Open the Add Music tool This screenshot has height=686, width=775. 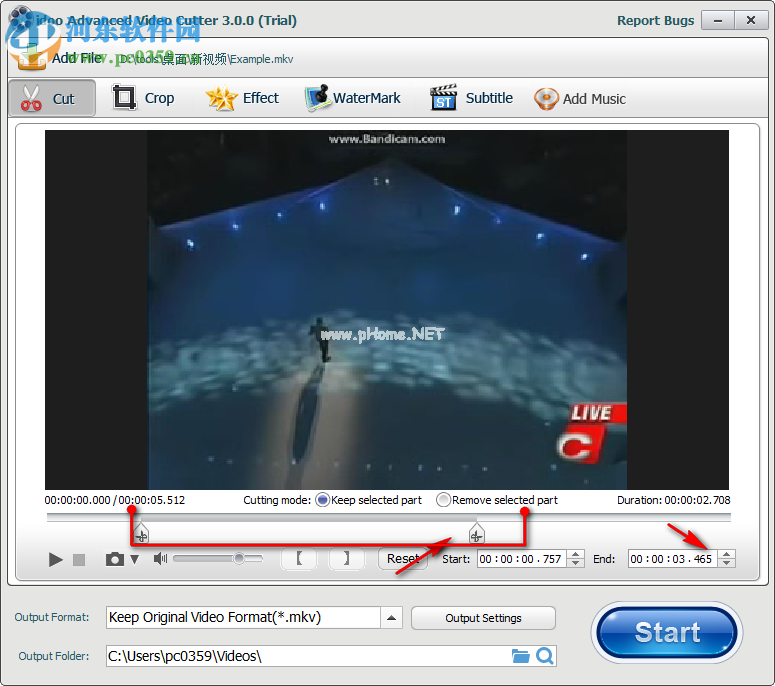tap(580, 98)
